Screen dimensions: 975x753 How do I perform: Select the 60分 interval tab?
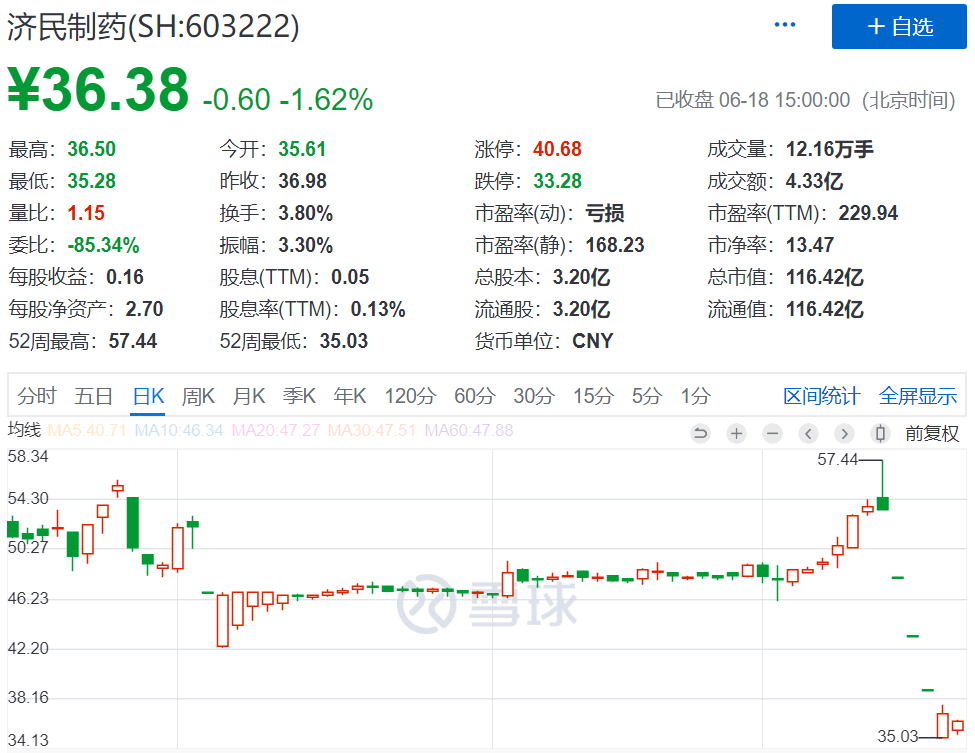[474, 396]
